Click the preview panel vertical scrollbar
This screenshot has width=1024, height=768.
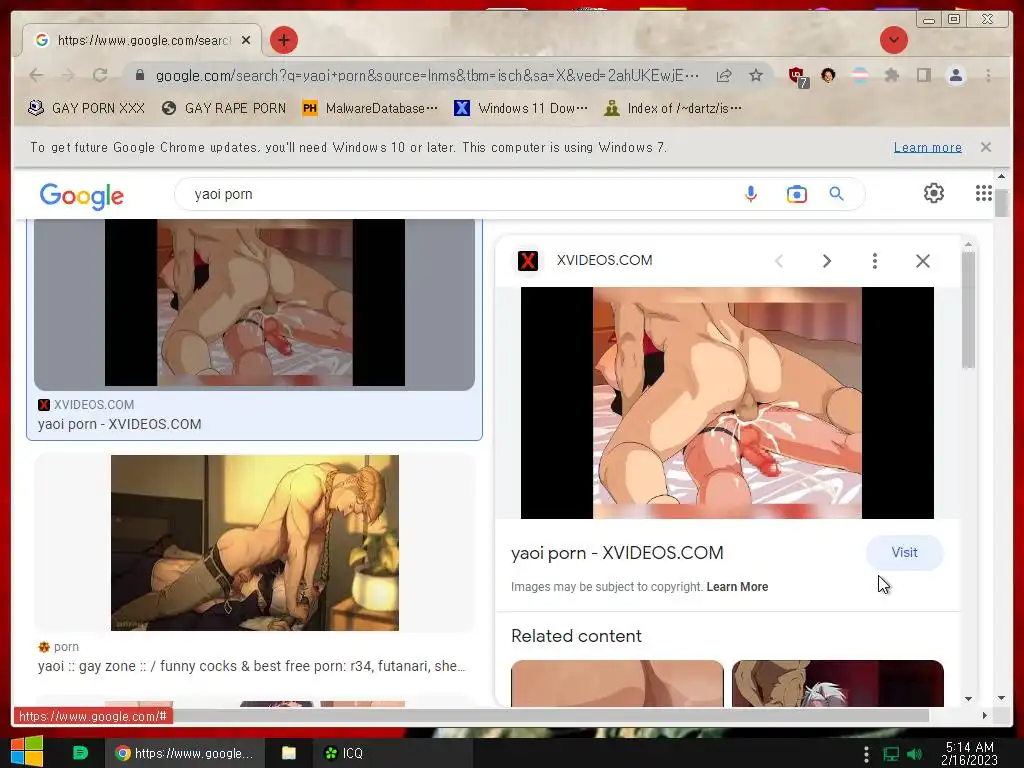(968, 310)
